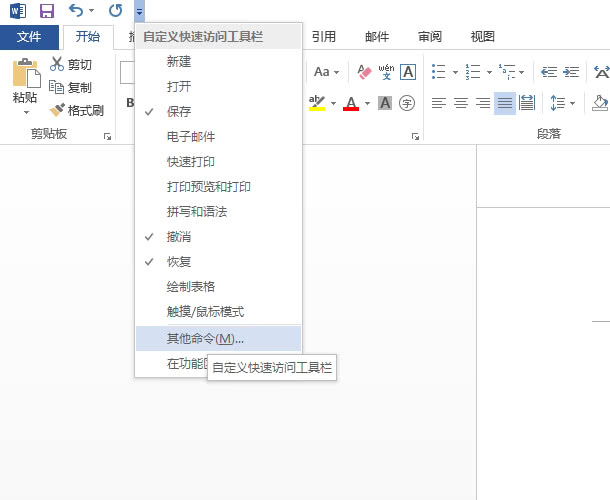
Task: Open the line spacing dropdown arrow
Action: click(x=573, y=103)
